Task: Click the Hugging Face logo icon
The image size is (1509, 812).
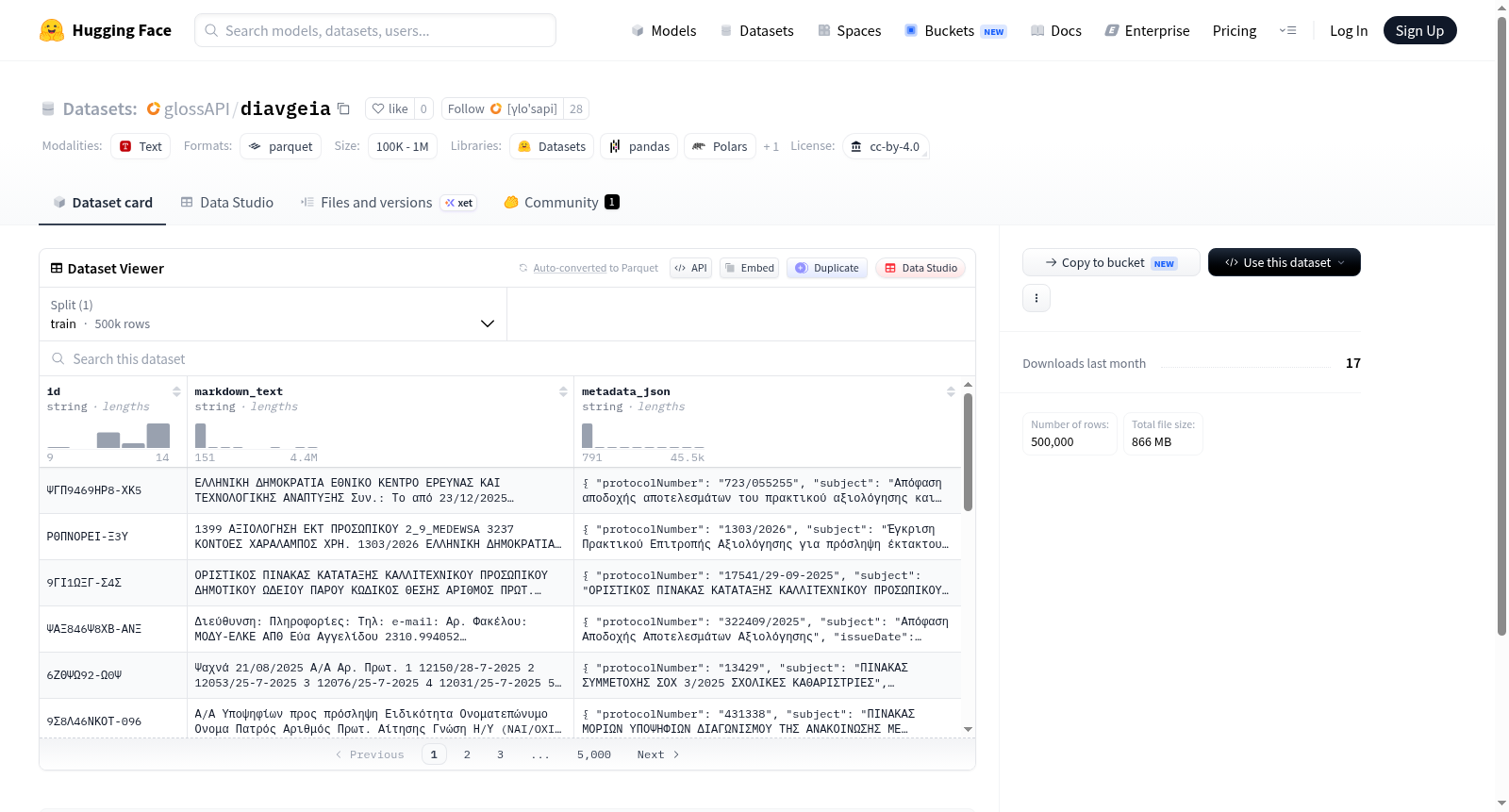Action: (x=52, y=30)
